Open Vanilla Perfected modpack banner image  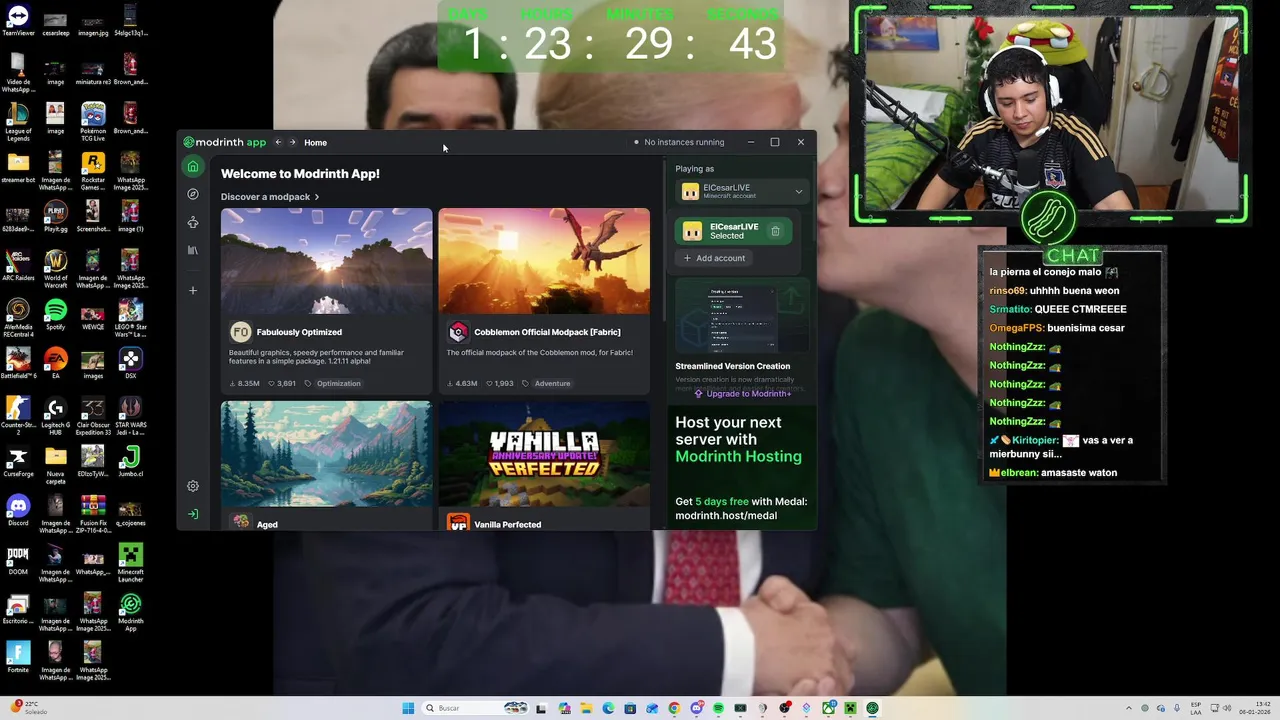[x=544, y=454]
